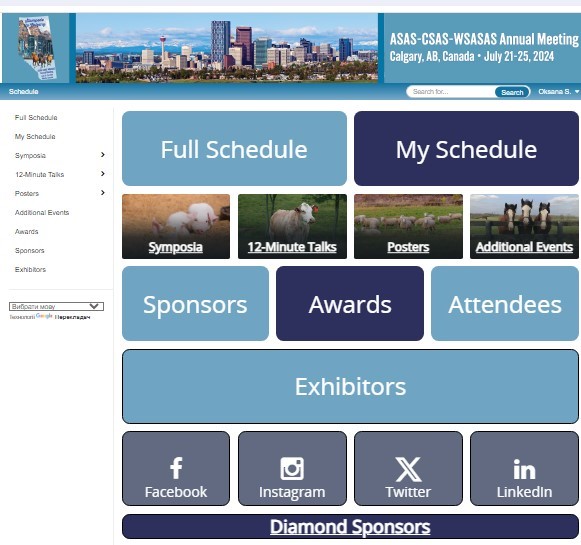Open the Oksana S. user menu

click(x=558, y=92)
